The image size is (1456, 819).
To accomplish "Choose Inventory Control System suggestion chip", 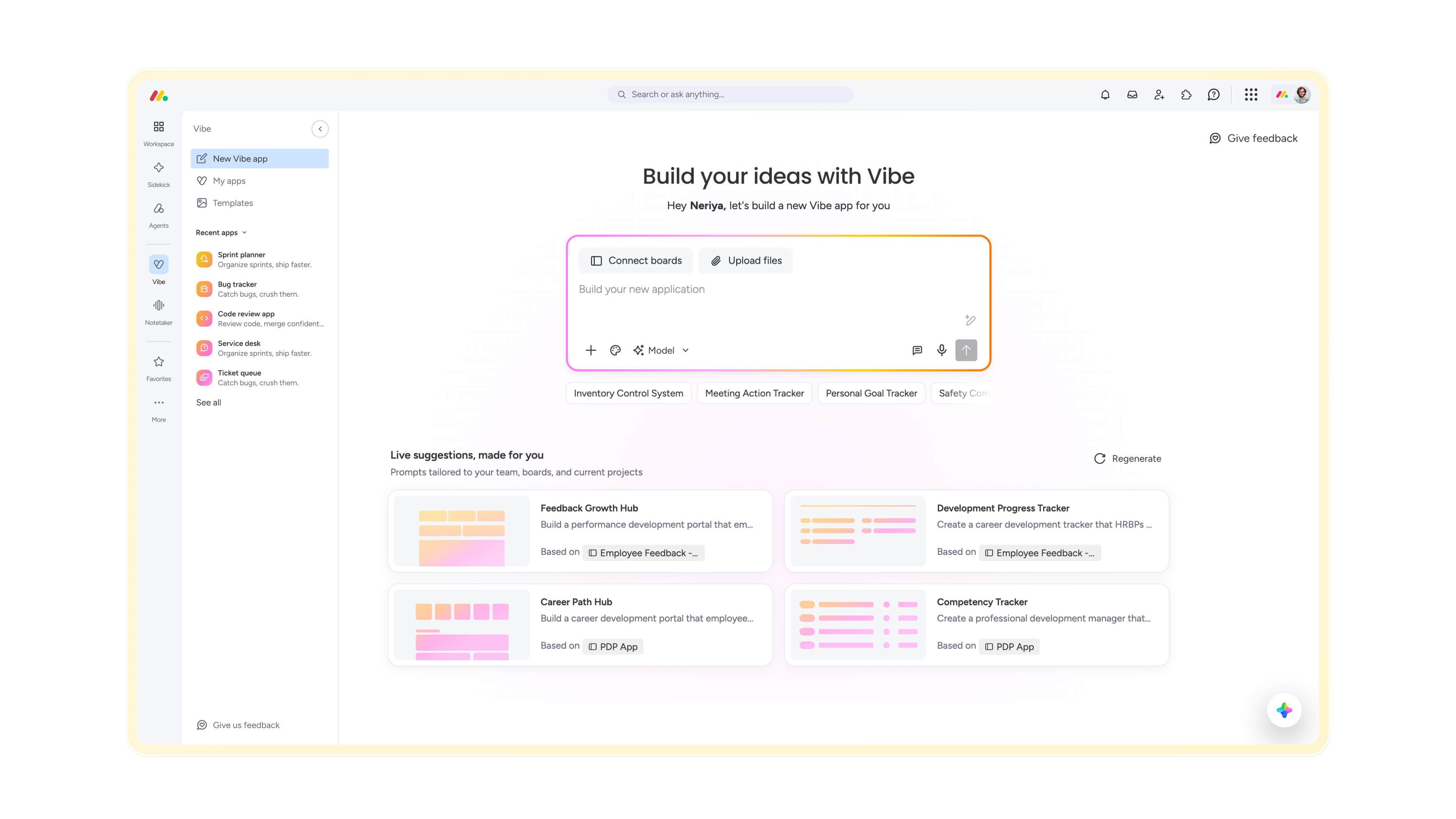I will pyautogui.click(x=628, y=393).
